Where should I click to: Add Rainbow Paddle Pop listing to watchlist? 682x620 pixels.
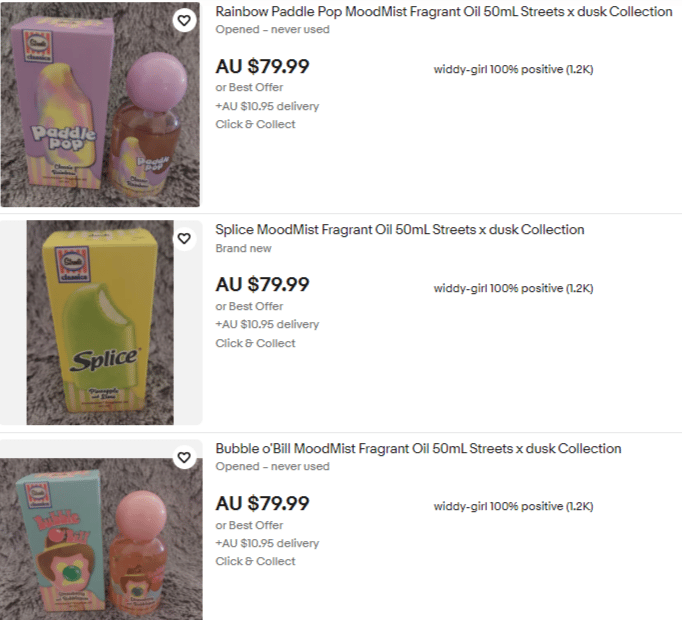[184, 20]
